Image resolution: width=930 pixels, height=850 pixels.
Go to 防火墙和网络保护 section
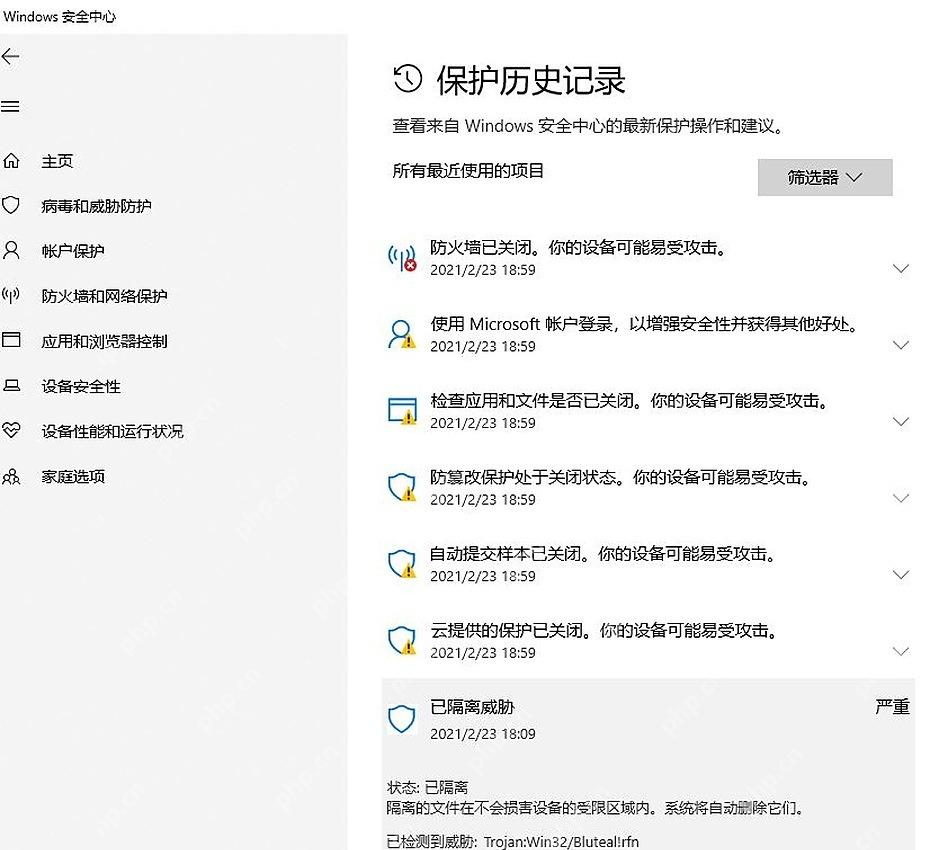tap(104, 296)
